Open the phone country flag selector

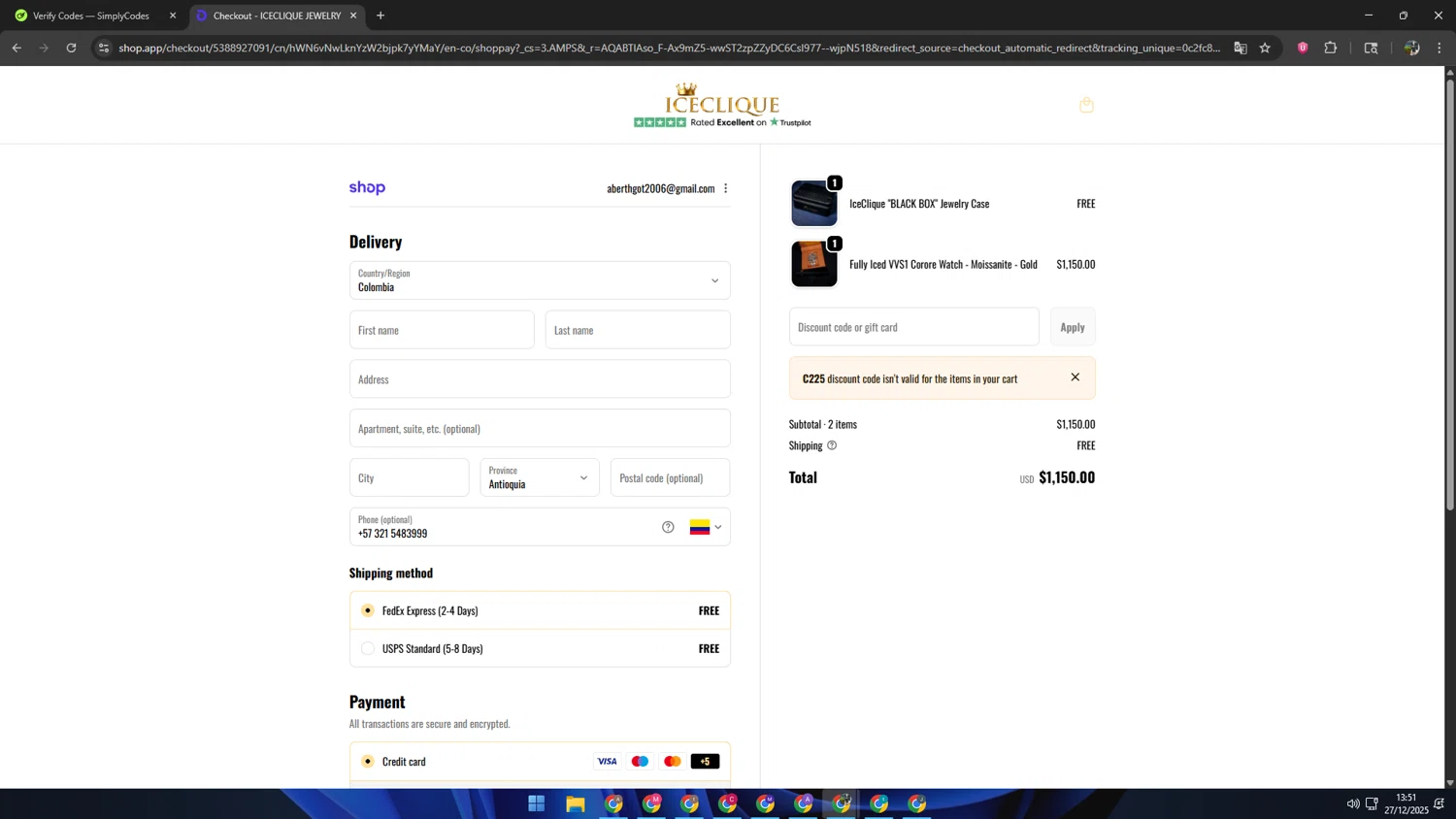pos(706,527)
